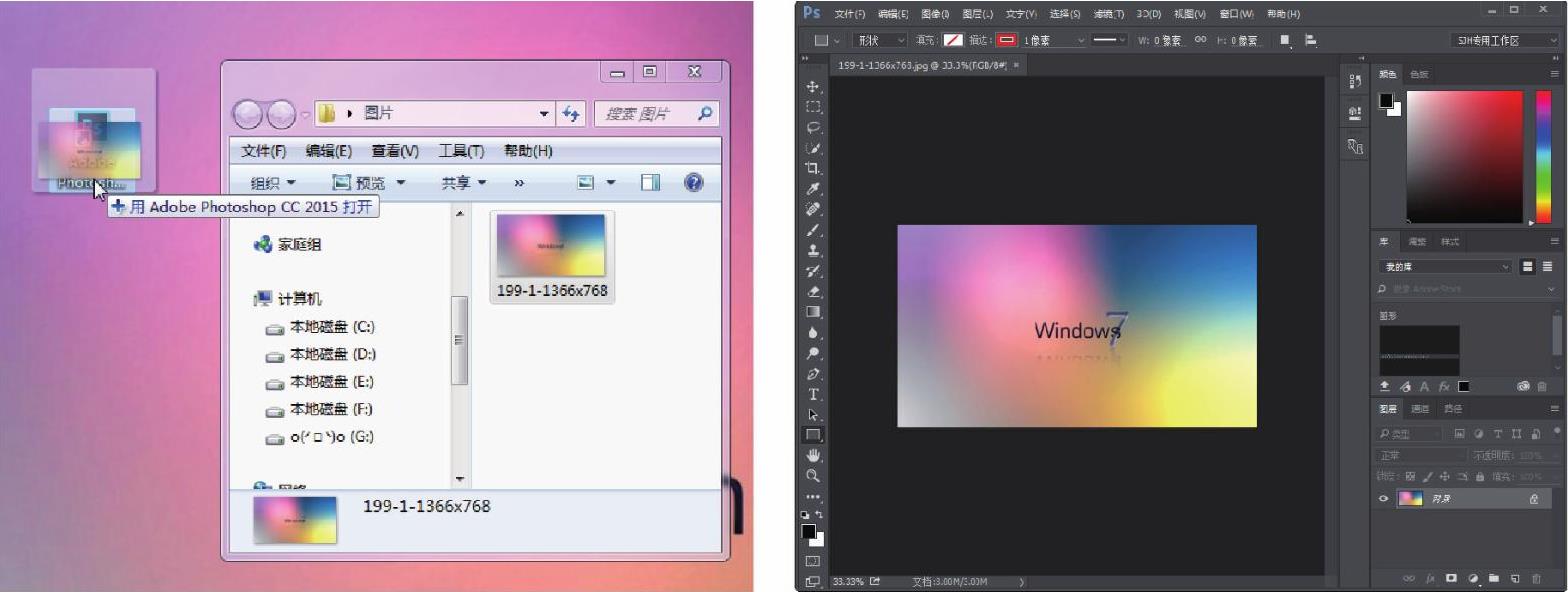Close the 199-1-1366x768.jpg document tab
Screen dimensions: 1568x592
coord(1016,65)
